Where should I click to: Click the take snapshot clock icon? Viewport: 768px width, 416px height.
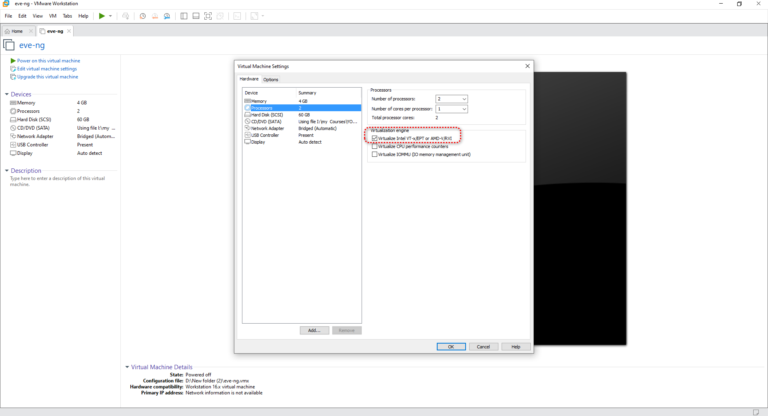pos(142,16)
